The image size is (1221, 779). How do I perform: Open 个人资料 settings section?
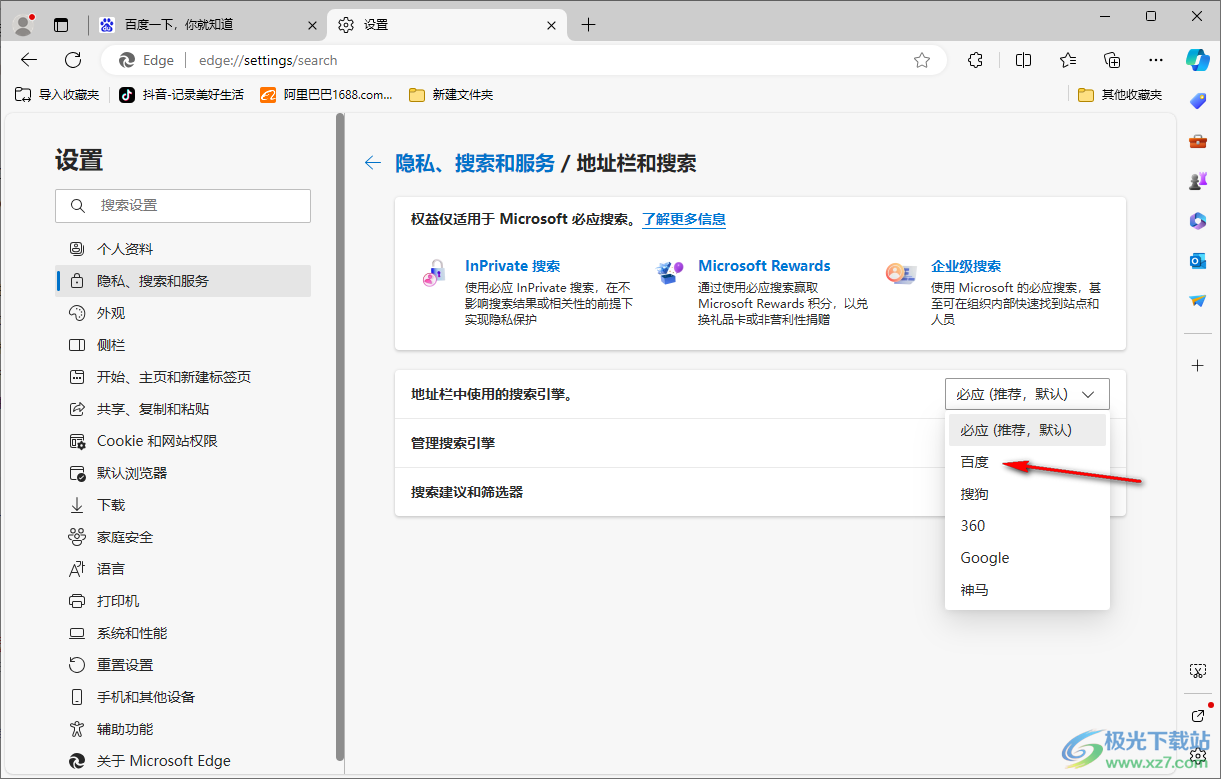pos(183,249)
